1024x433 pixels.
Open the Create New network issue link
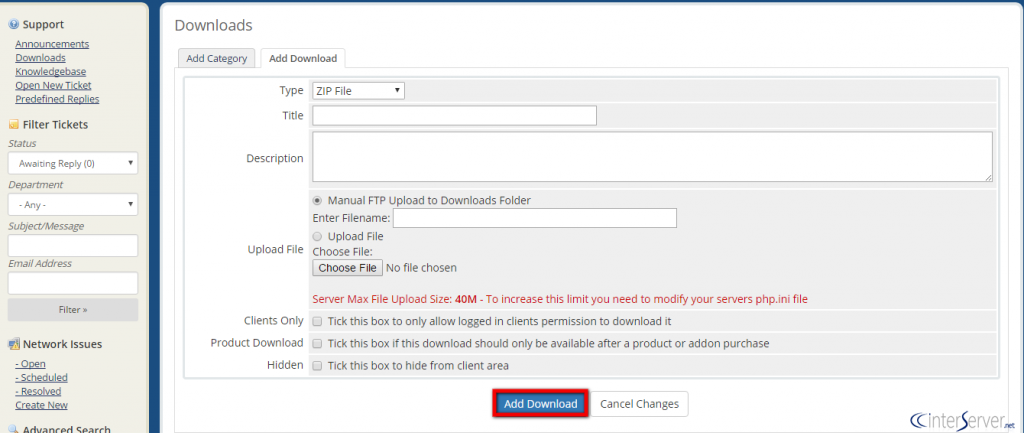click(x=42, y=405)
